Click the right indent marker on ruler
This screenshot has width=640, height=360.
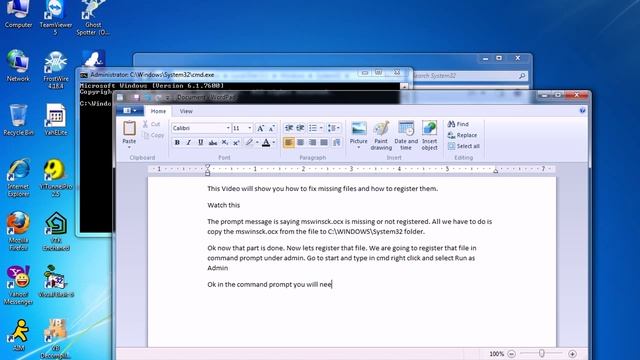pos(496,171)
